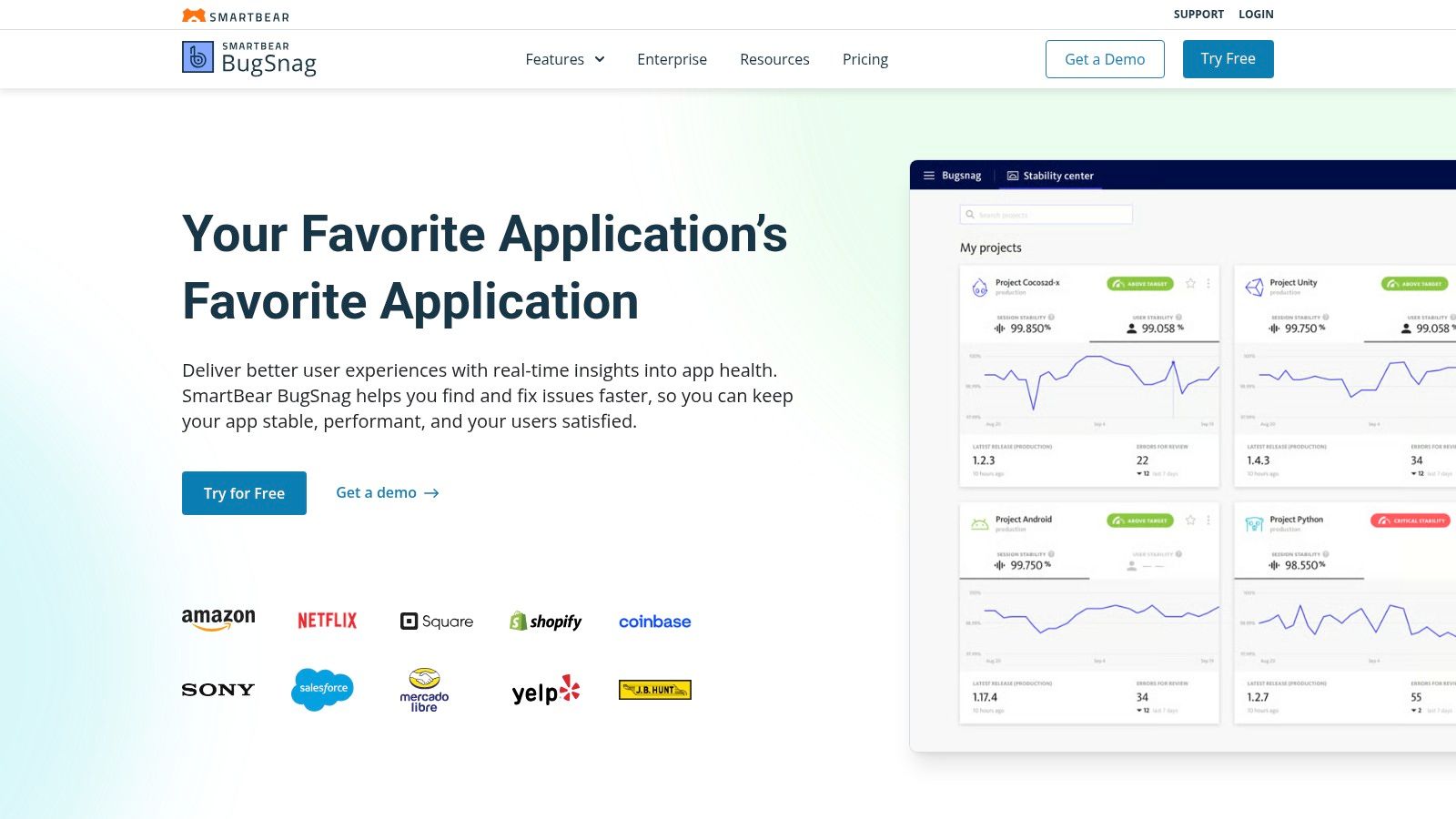Viewport: 1456px width, 819px height.
Task: Click the Netflix logo
Action: [x=328, y=621]
